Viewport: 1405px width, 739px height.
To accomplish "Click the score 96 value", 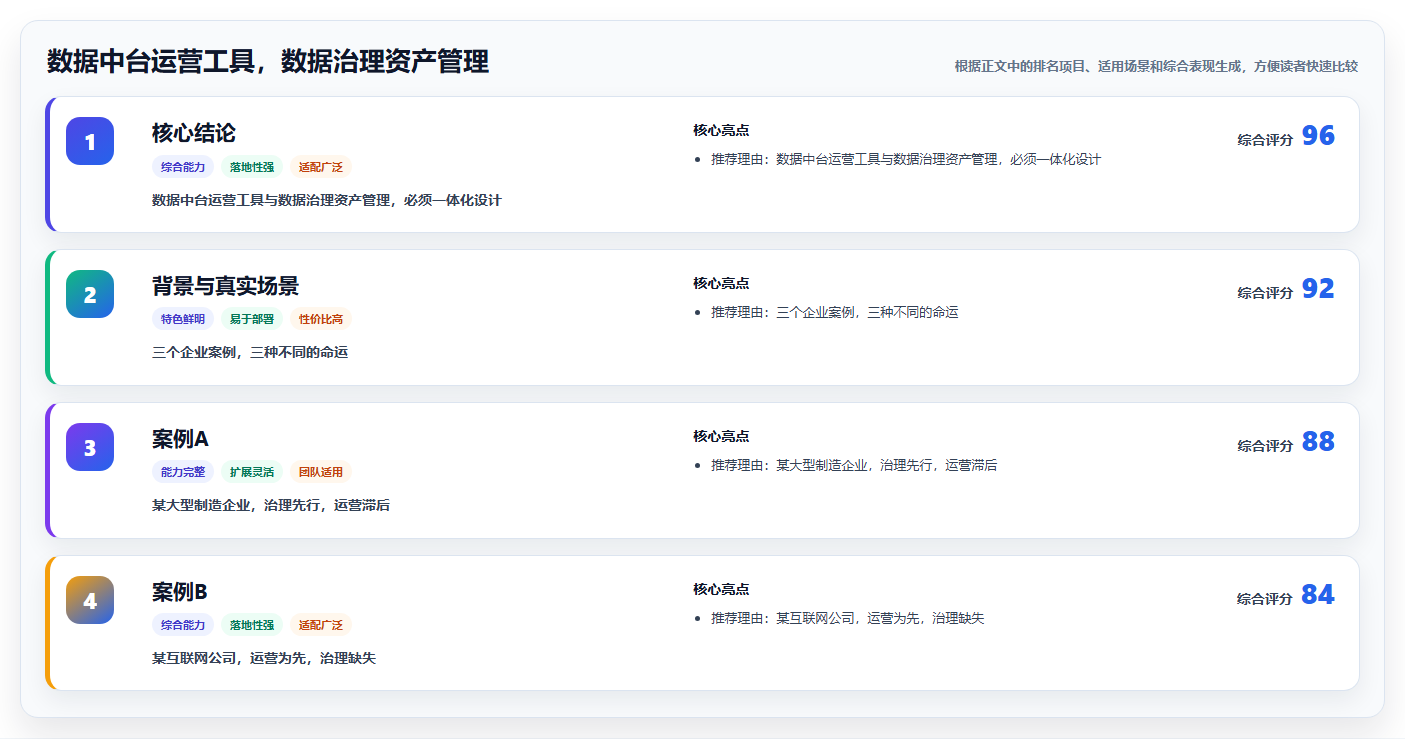I will (x=1318, y=136).
